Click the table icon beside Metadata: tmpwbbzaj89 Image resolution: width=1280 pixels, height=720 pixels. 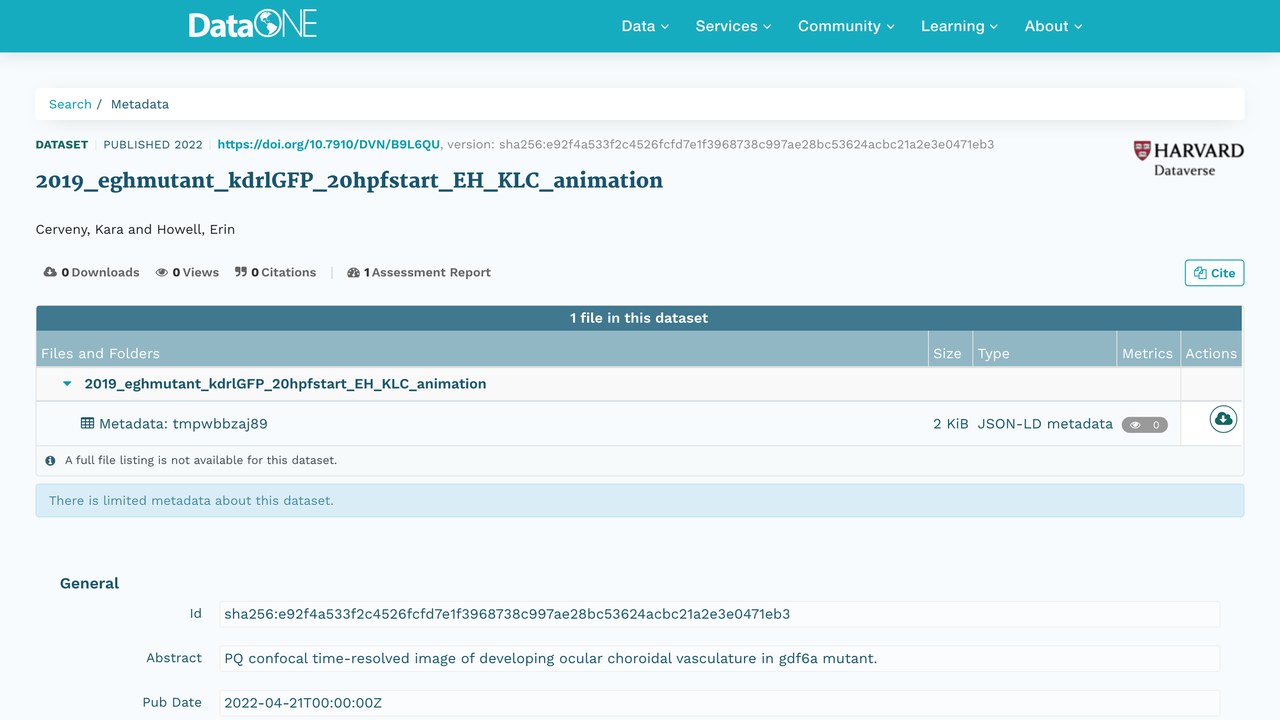click(88, 423)
